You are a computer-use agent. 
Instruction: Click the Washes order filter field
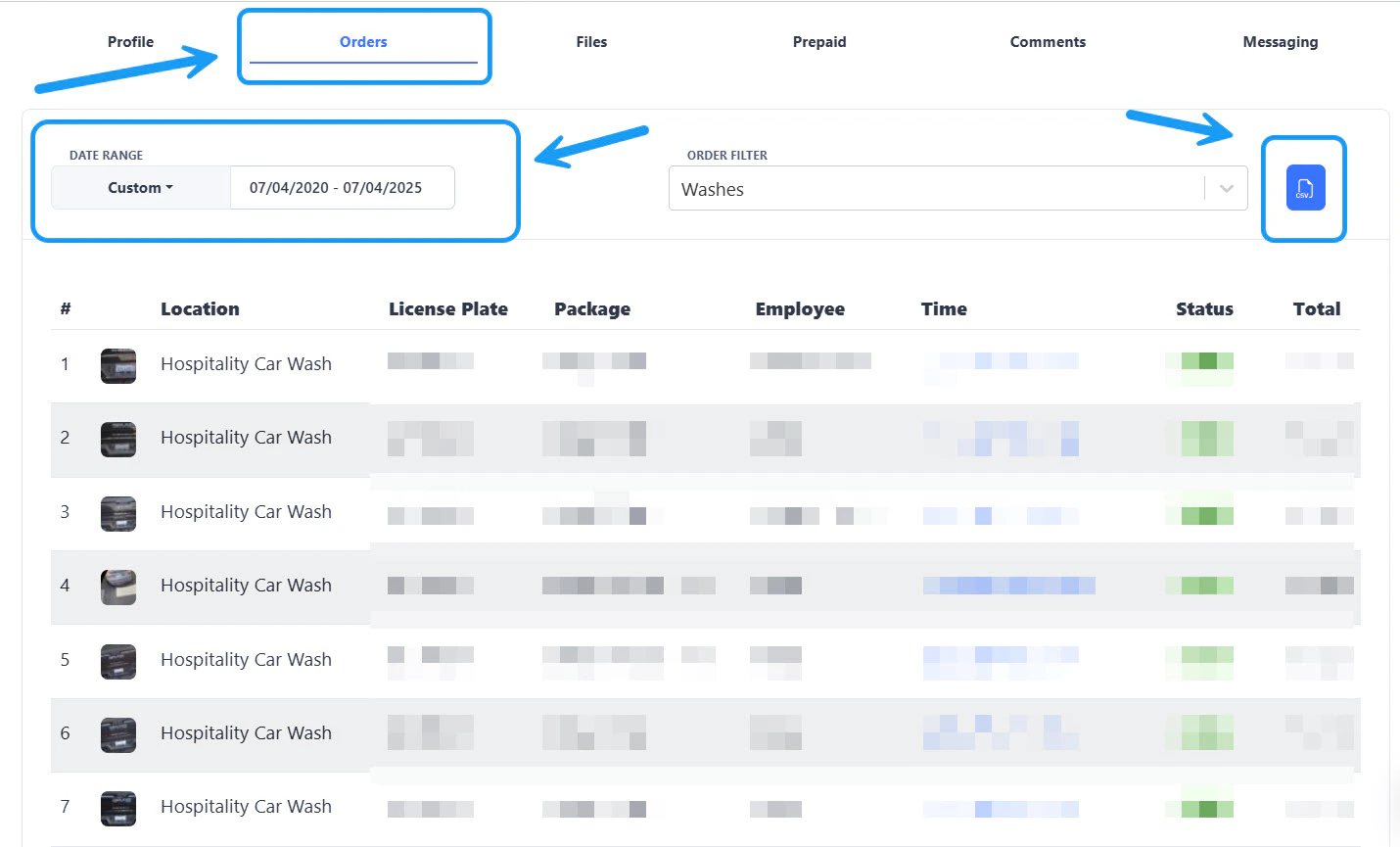click(957, 189)
